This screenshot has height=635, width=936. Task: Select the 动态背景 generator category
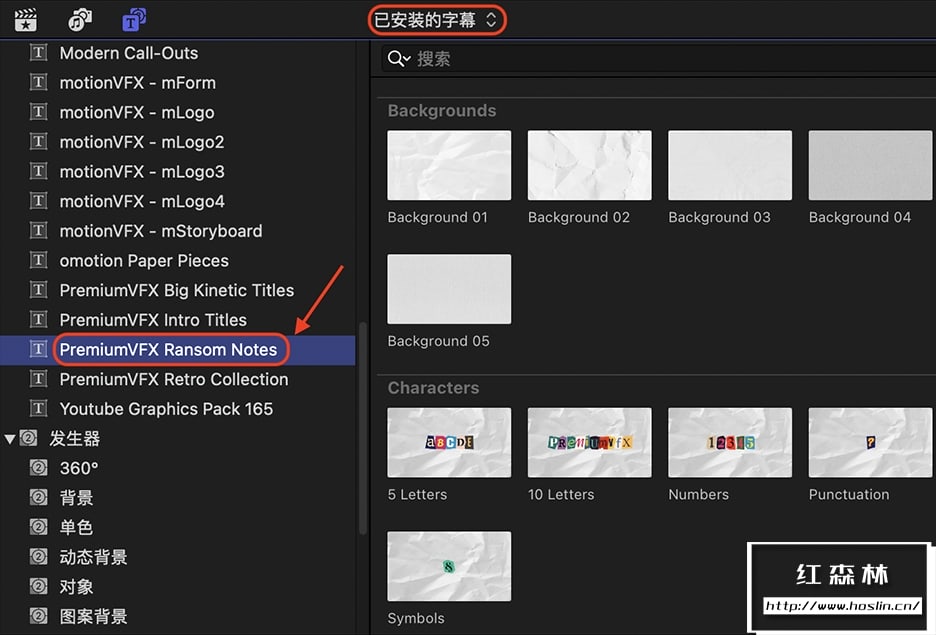pos(93,557)
